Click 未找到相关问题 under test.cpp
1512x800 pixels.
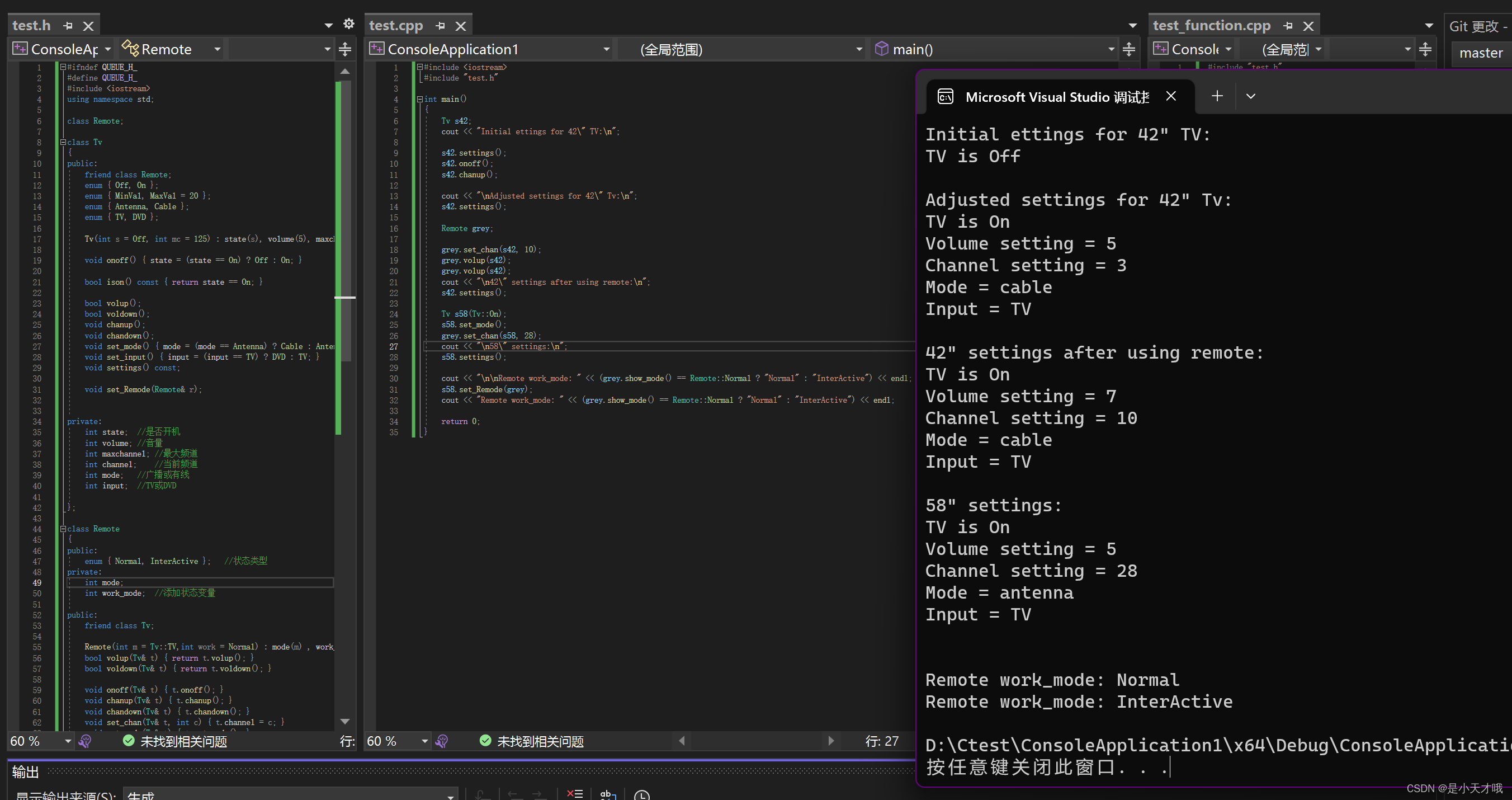click(x=541, y=741)
